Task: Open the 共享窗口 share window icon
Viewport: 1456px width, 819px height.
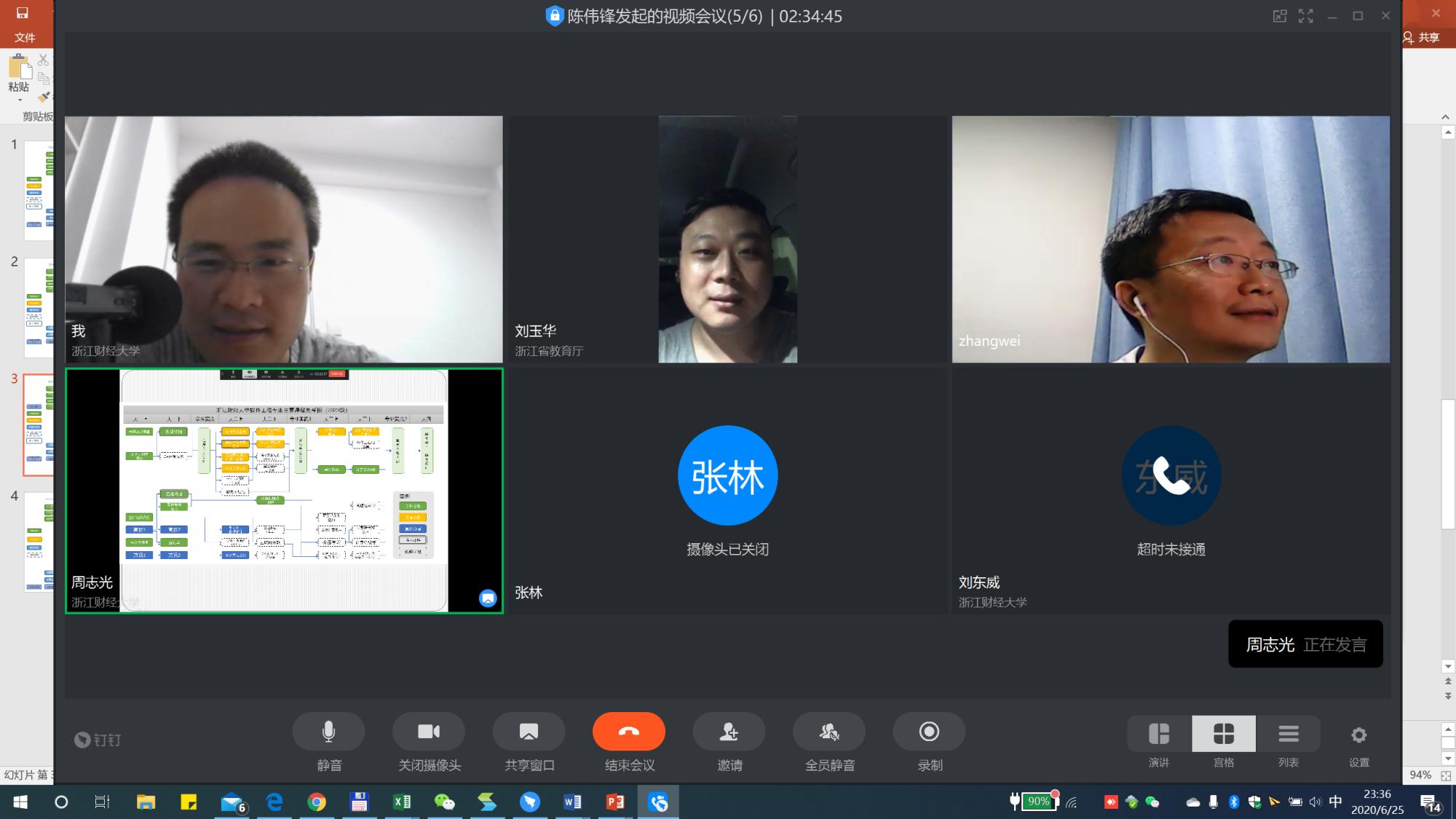Action: 529,732
